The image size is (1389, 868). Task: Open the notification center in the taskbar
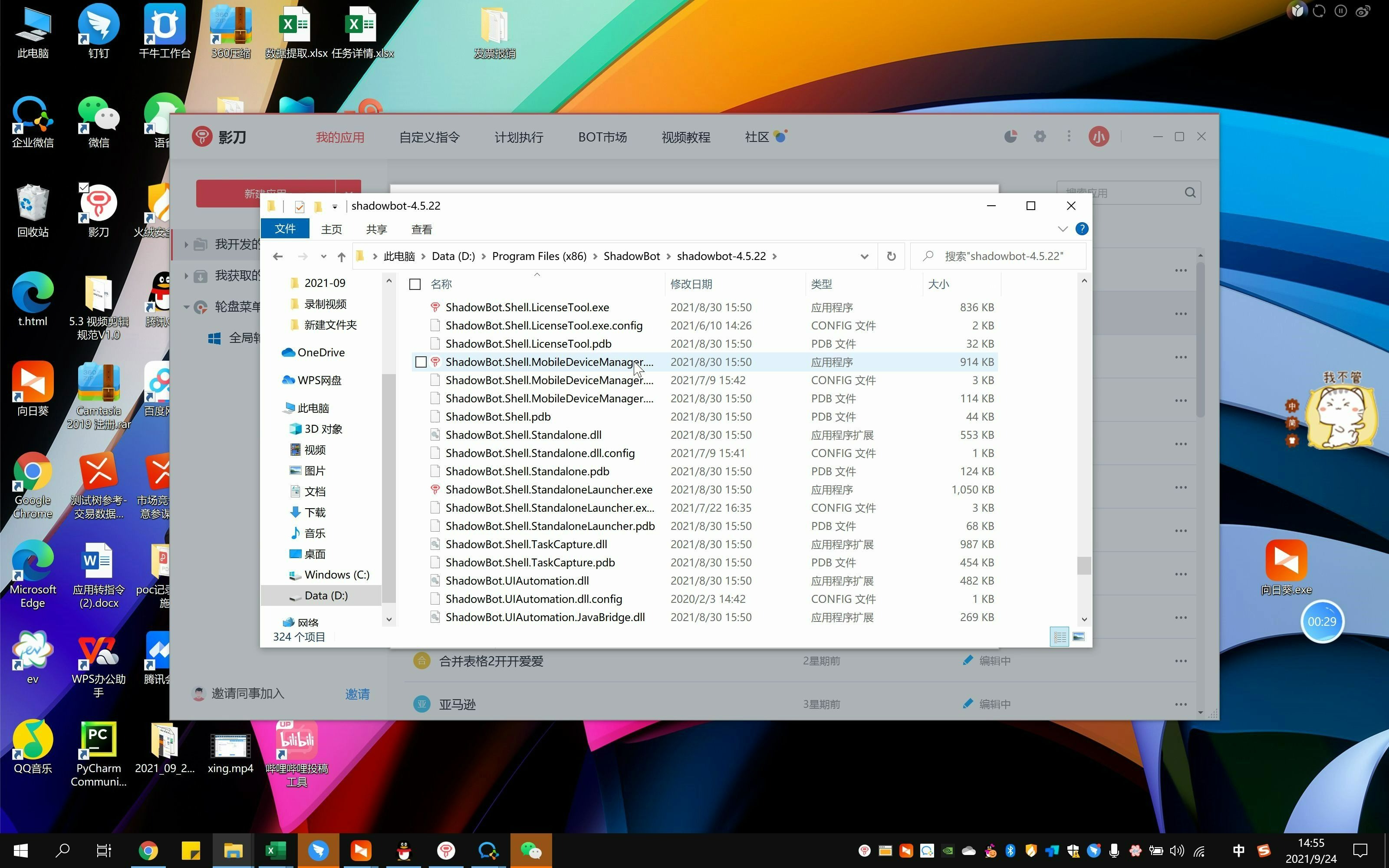(x=1360, y=850)
